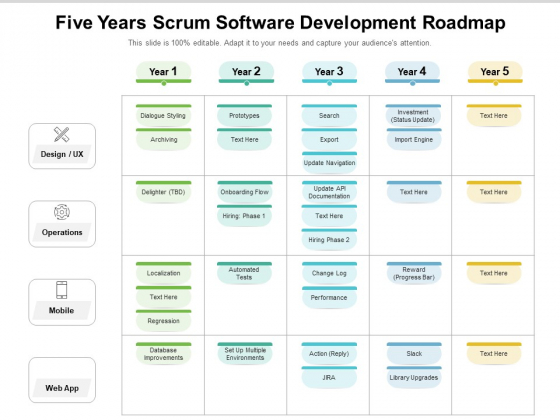Select Text Here in Year 5 Mobile row
This screenshot has width=560, height=420.
pos(494,272)
